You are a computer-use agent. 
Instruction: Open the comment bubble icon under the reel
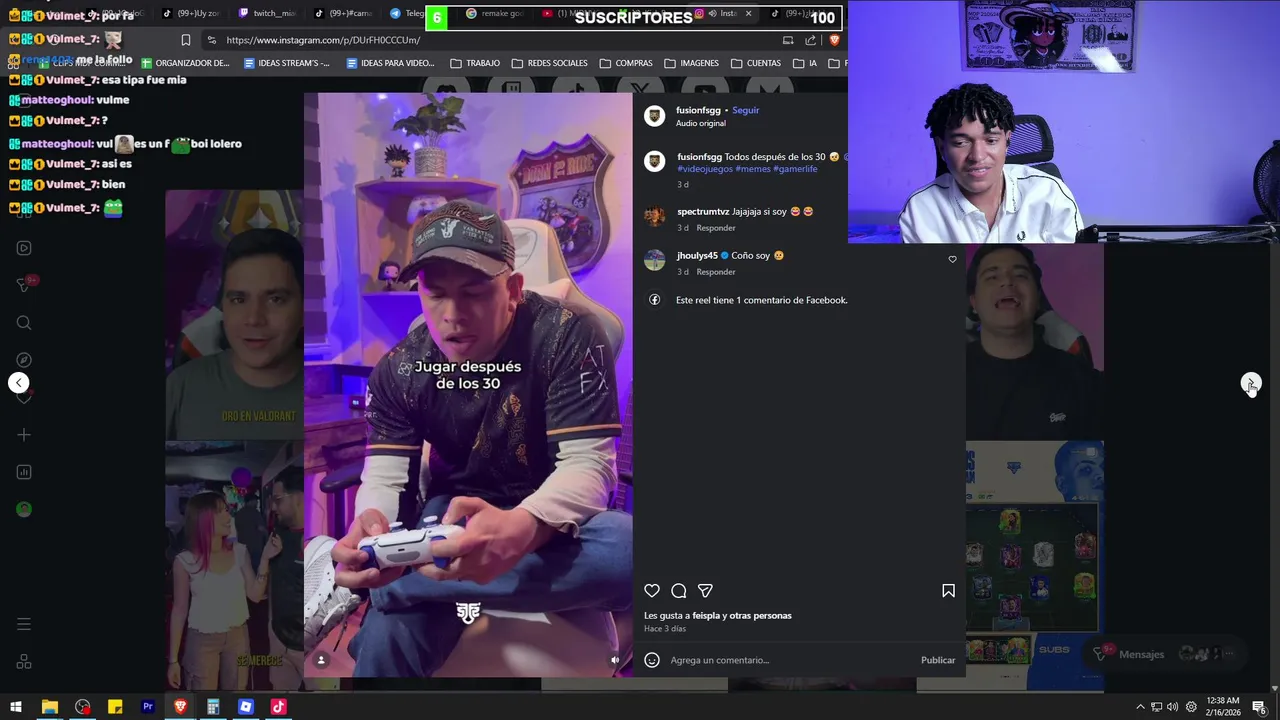coord(679,591)
